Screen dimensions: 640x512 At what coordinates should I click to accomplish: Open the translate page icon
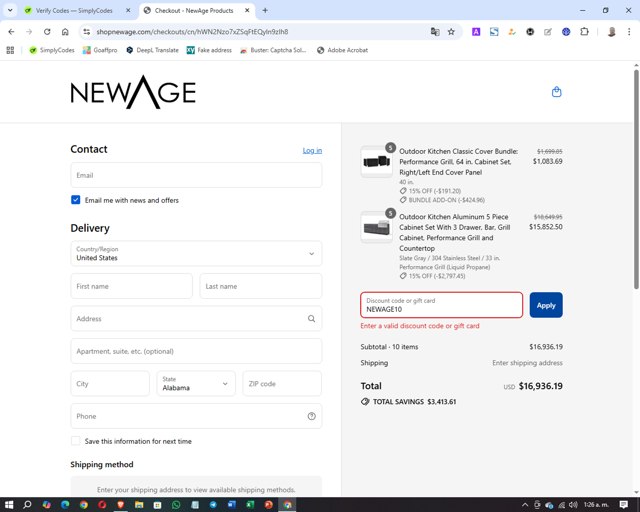click(x=435, y=32)
